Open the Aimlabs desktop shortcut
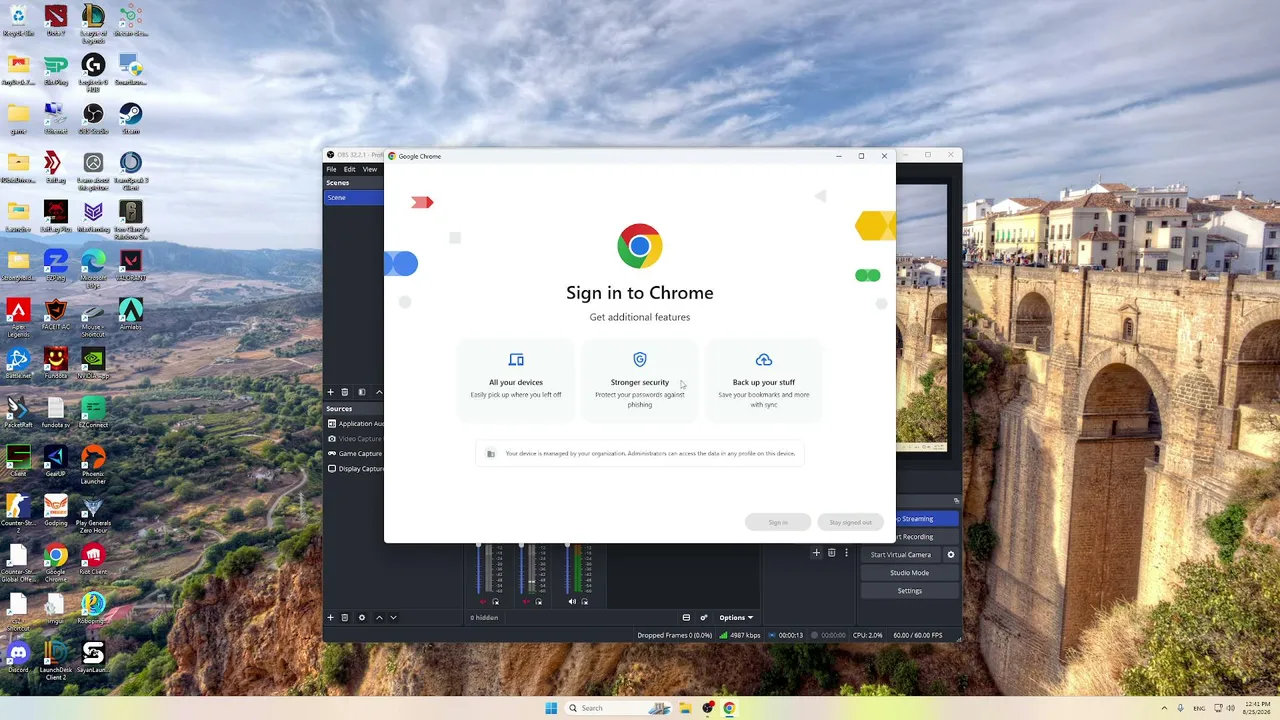Image resolution: width=1280 pixels, height=720 pixels. pos(131,314)
